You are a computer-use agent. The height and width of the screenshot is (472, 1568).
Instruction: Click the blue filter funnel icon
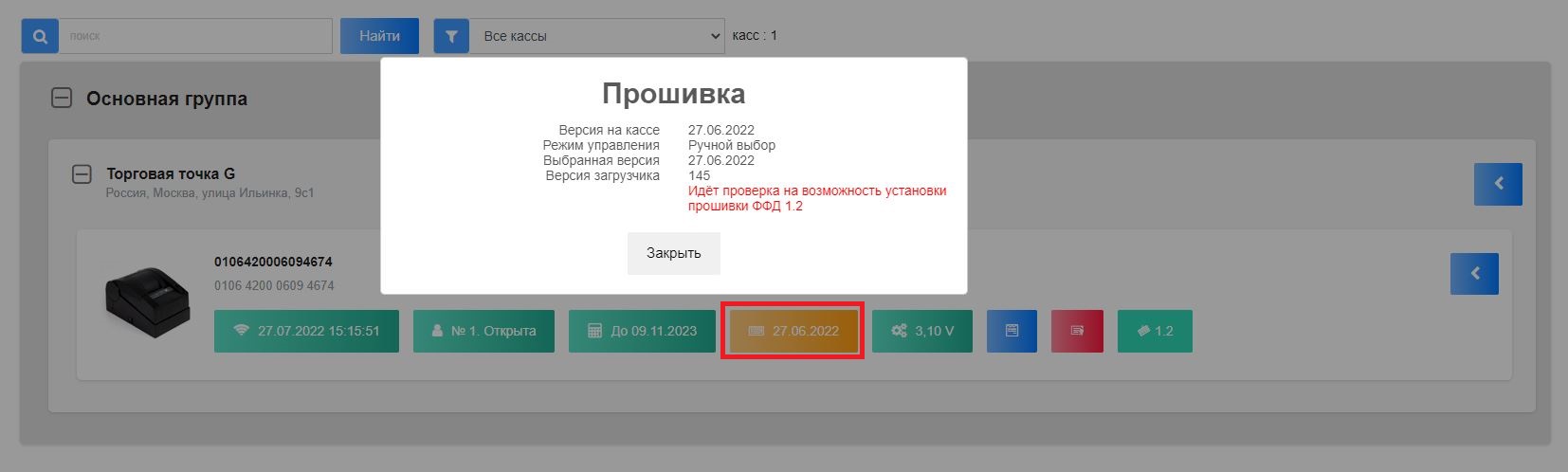click(452, 36)
